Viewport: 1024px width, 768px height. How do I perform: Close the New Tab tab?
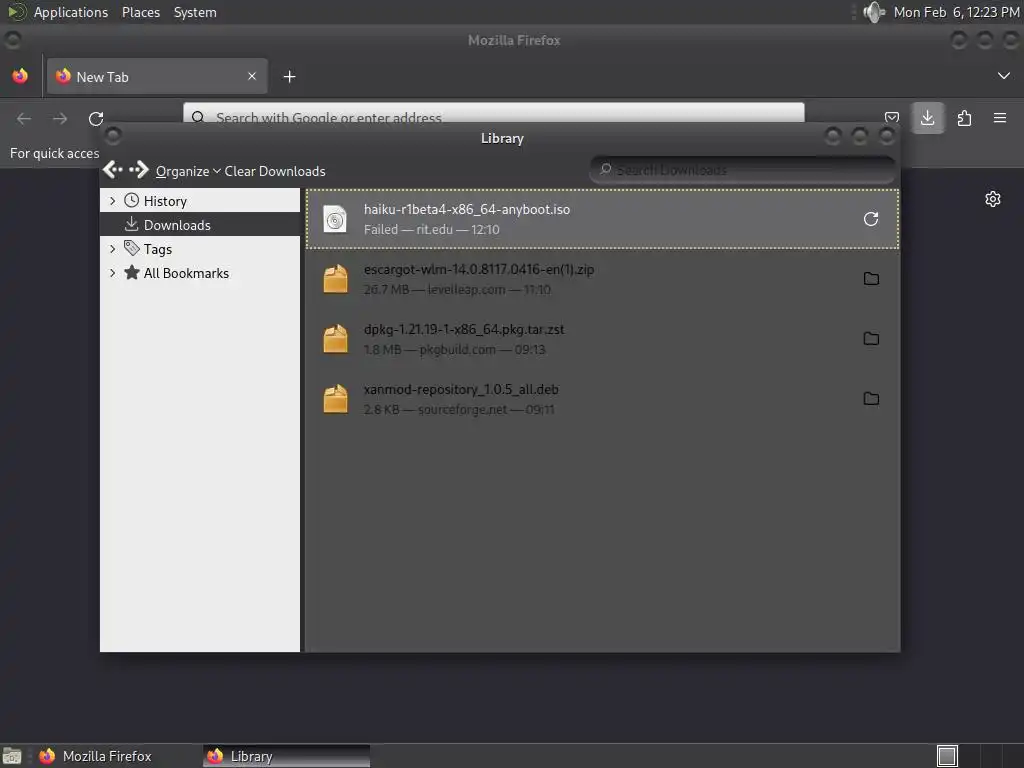pyautogui.click(x=252, y=76)
